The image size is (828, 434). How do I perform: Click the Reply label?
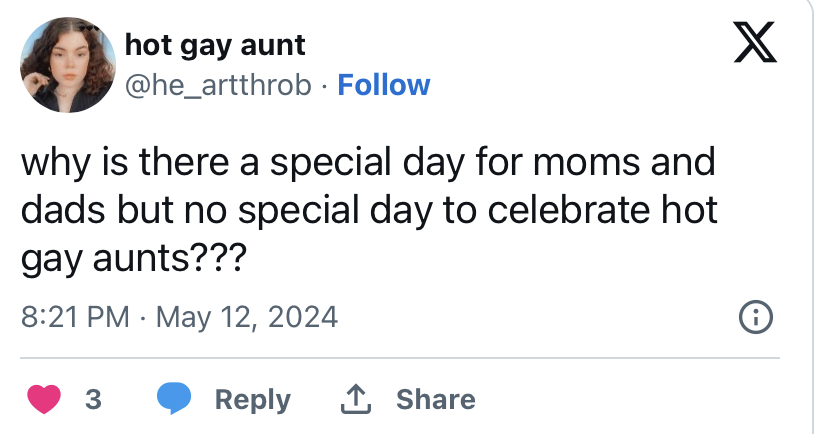[x=252, y=400]
